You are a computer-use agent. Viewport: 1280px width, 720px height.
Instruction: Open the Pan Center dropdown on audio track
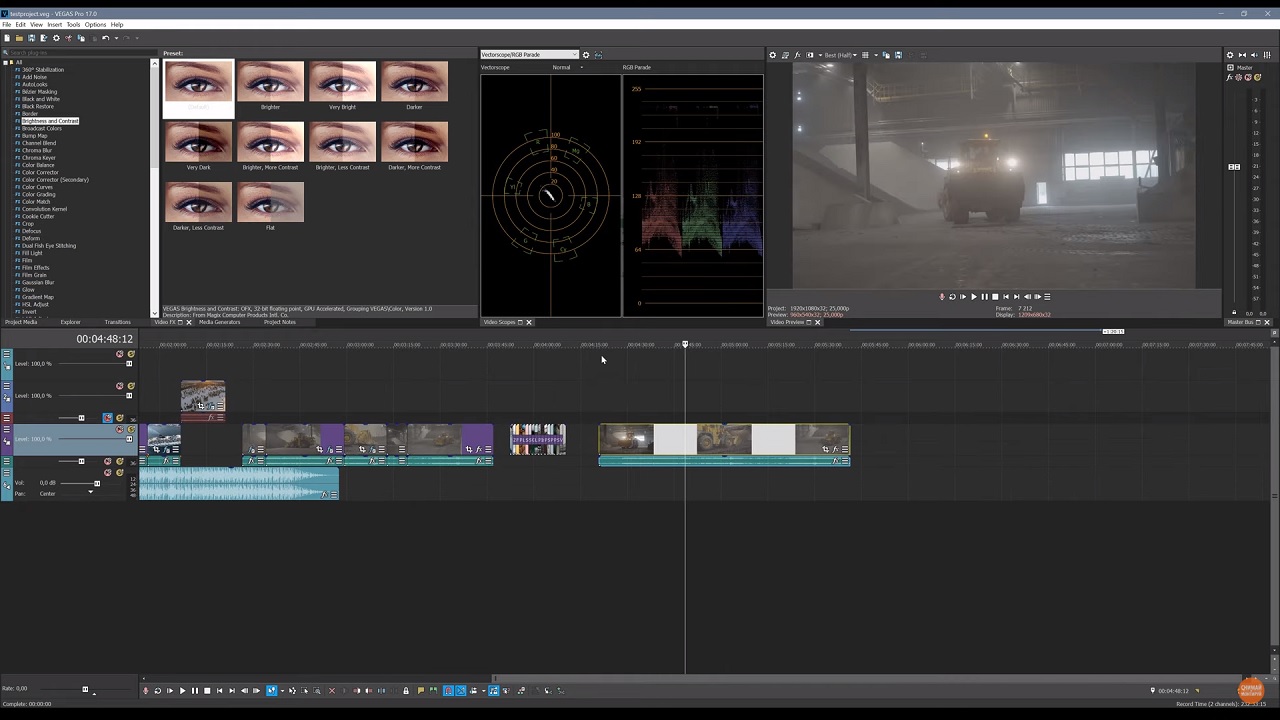tap(90, 493)
